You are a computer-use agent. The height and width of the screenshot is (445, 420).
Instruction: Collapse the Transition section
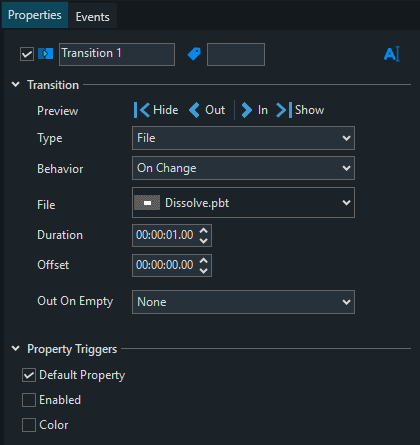(15, 85)
